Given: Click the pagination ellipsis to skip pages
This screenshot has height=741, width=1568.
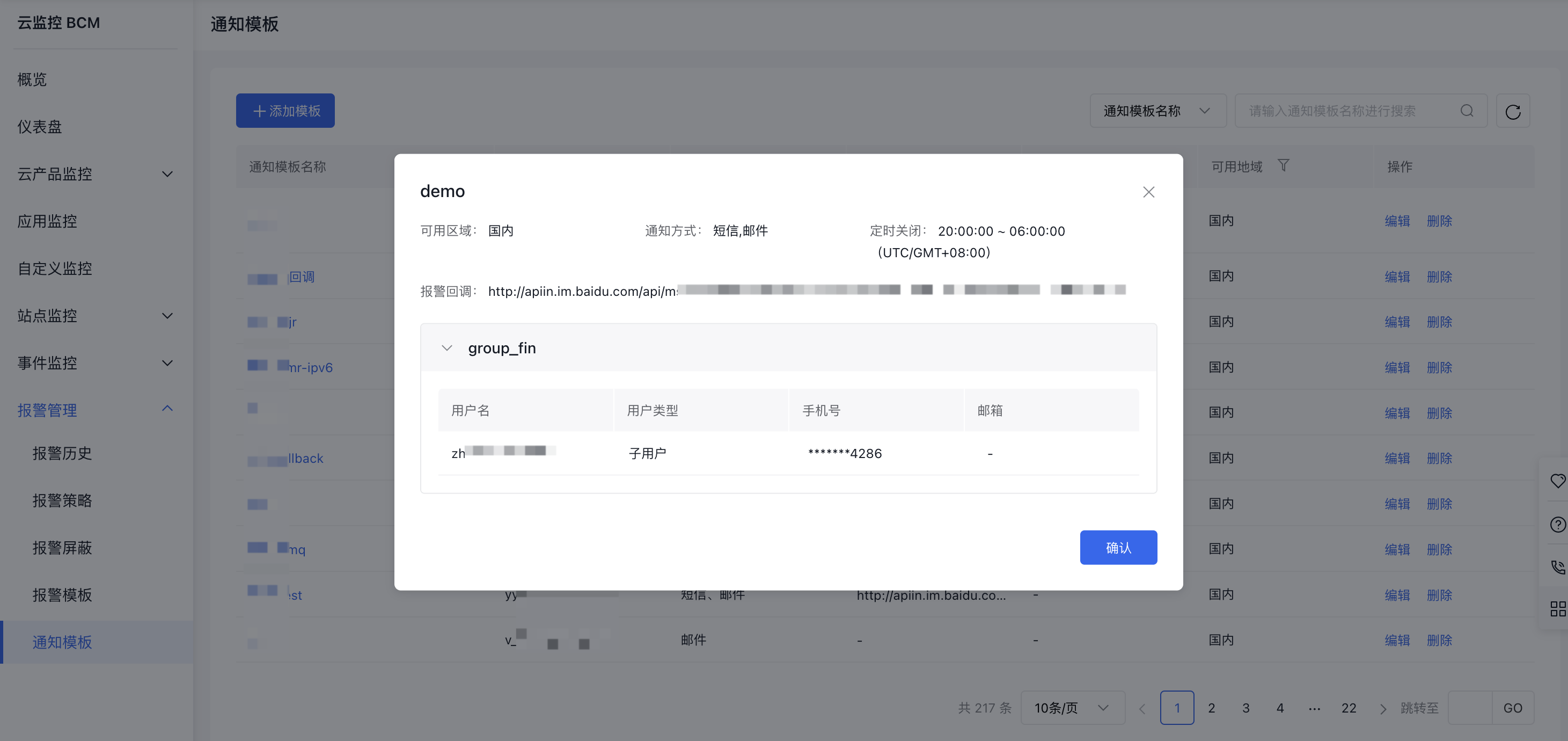Looking at the screenshot, I should [x=1314, y=708].
